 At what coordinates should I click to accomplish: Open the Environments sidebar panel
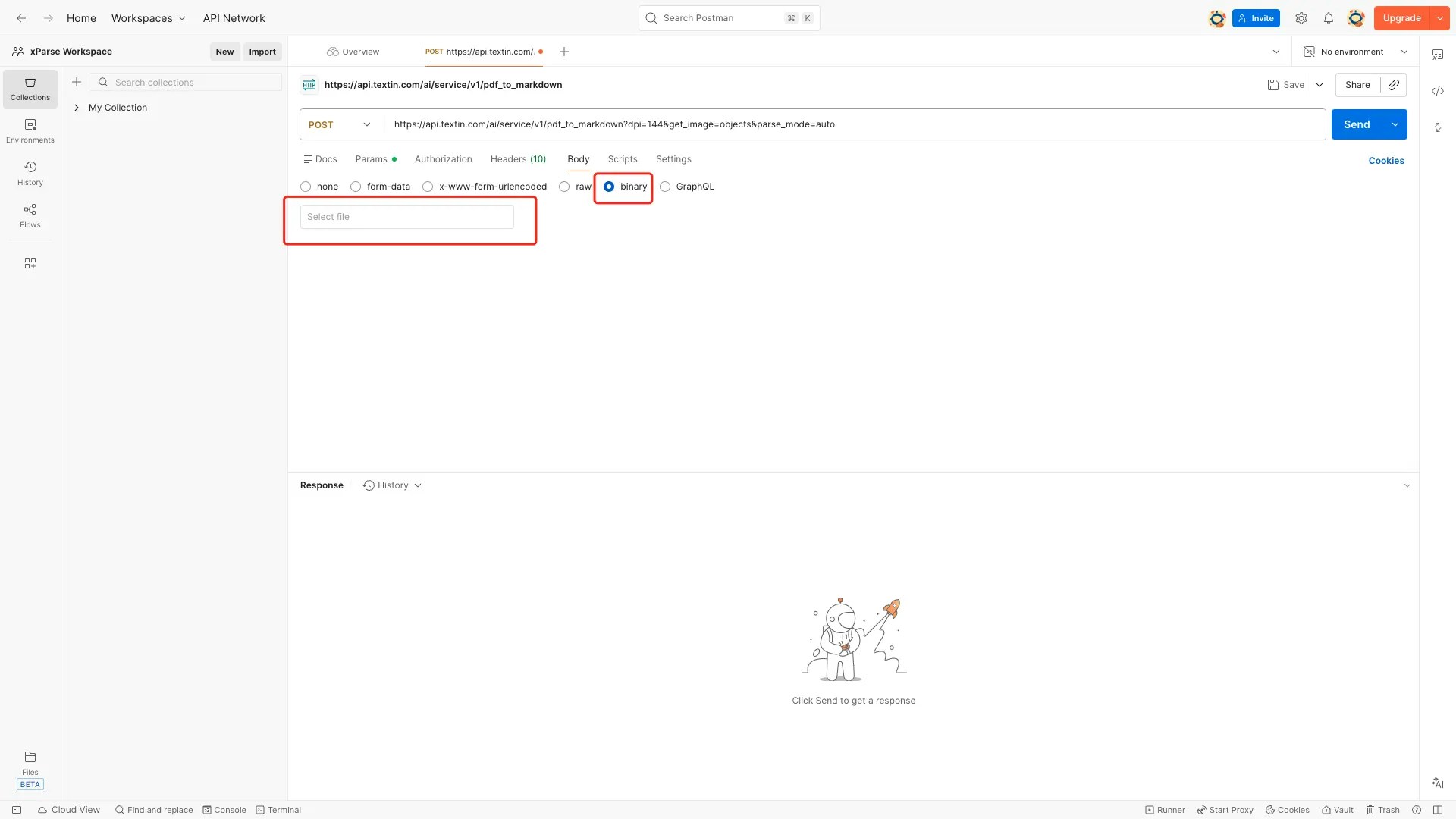click(x=30, y=130)
